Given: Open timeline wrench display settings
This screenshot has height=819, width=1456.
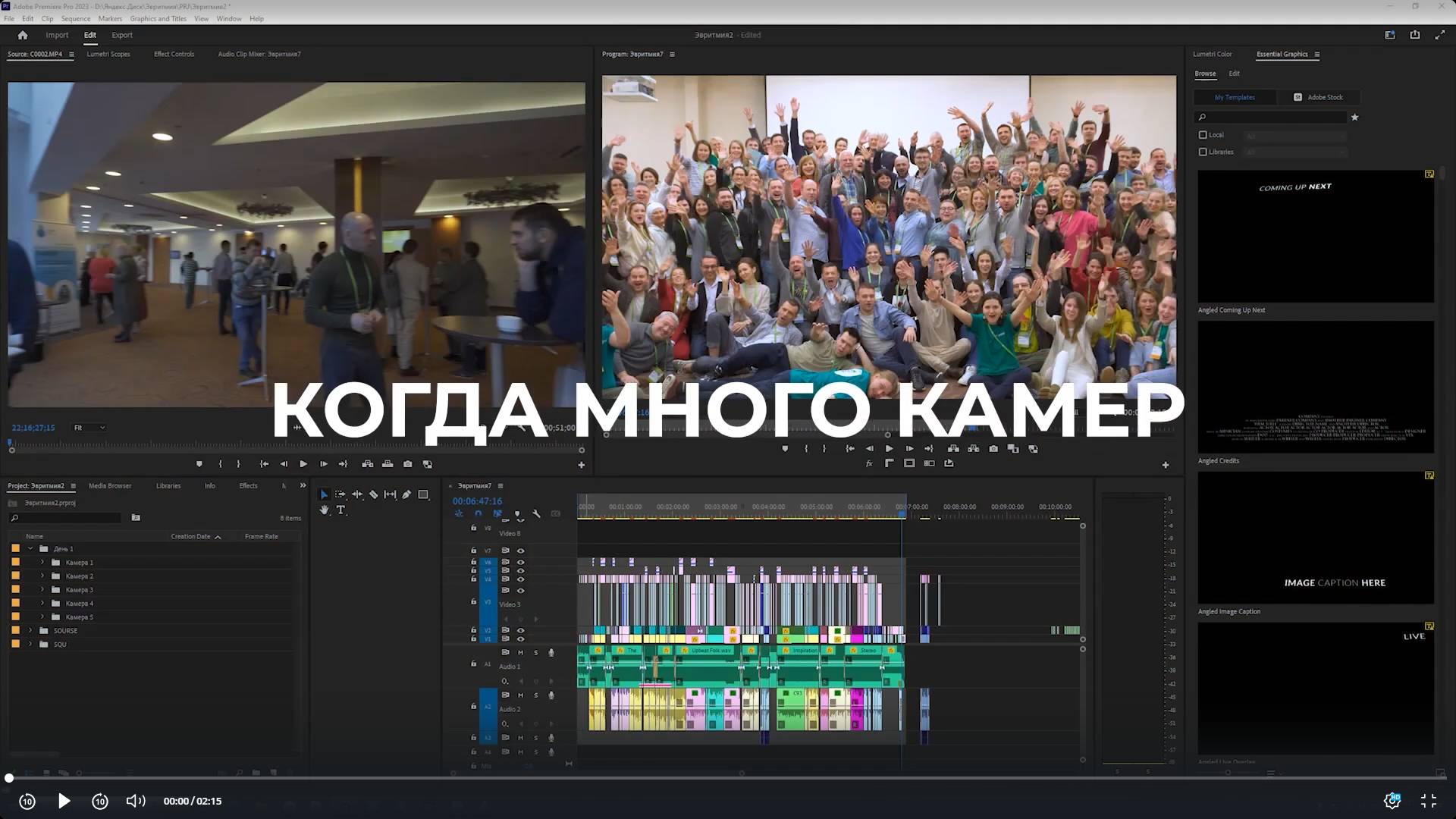Looking at the screenshot, I should click(536, 514).
